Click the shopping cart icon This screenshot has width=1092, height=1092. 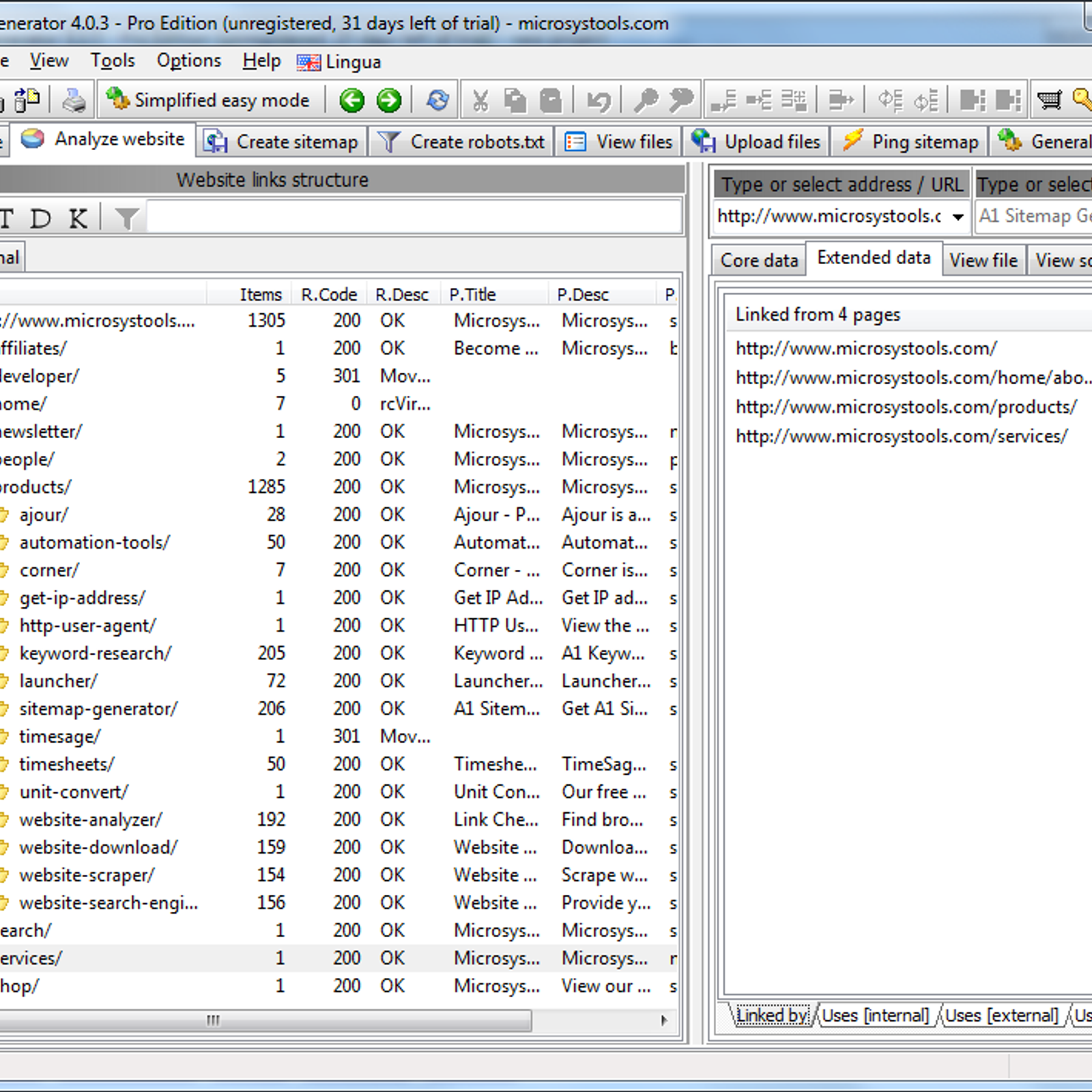(x=1050, y=101)
